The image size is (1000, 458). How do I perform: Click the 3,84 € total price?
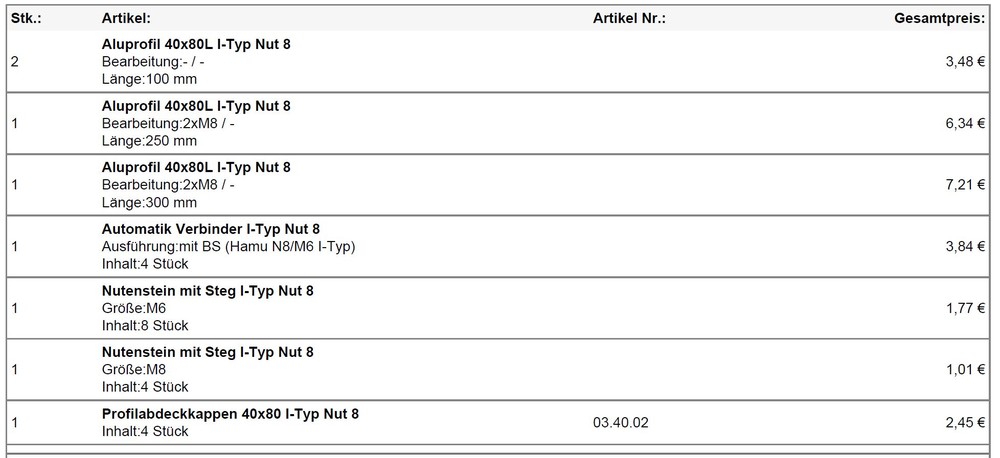[x=964, y=246]
